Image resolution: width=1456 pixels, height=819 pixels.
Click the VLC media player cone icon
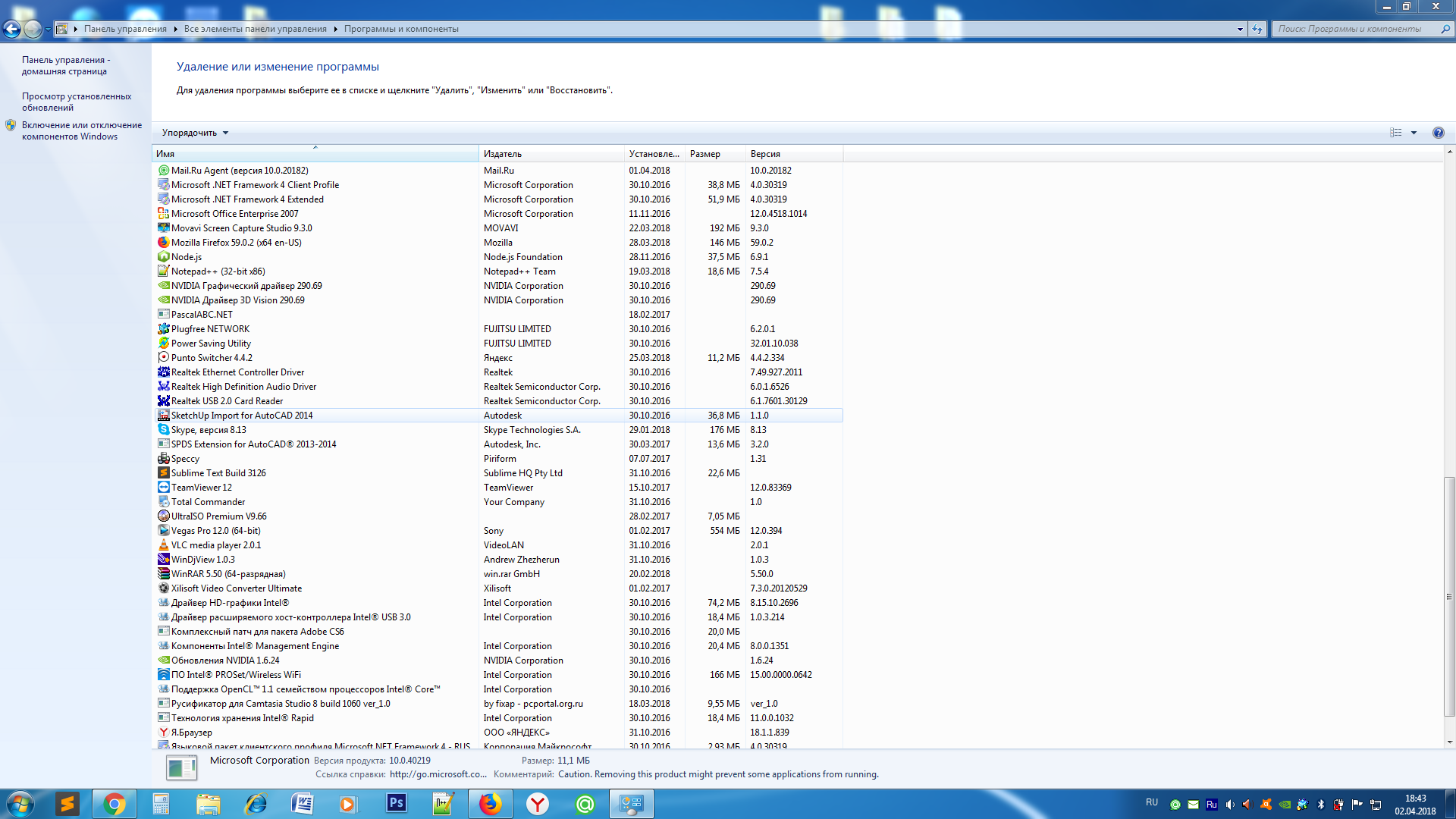163,545
